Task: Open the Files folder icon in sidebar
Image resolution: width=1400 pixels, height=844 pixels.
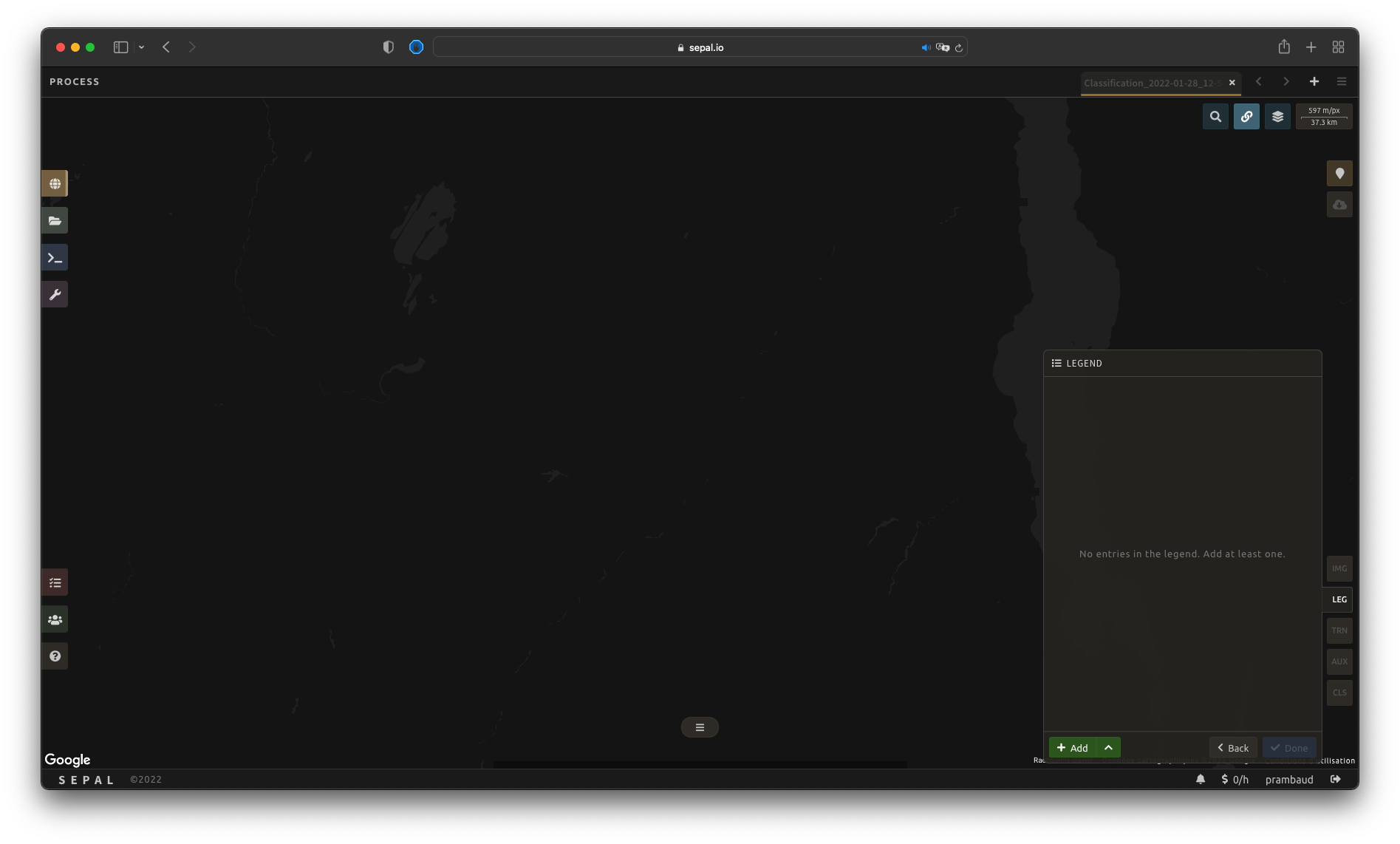Action: click(55, 221)
